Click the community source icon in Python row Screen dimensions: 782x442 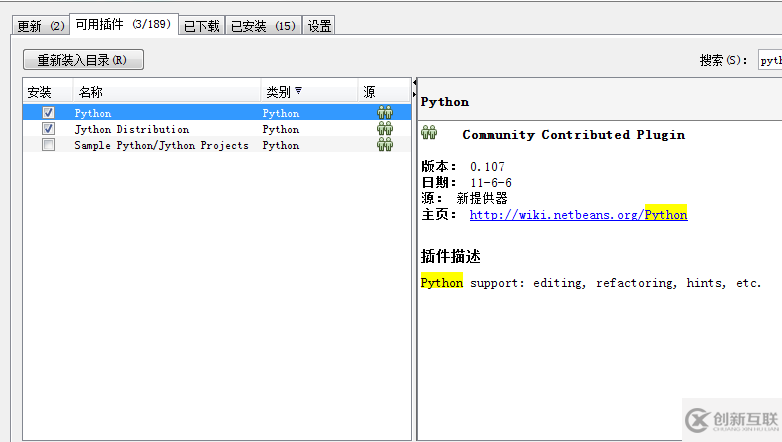[x=385, y=113]
